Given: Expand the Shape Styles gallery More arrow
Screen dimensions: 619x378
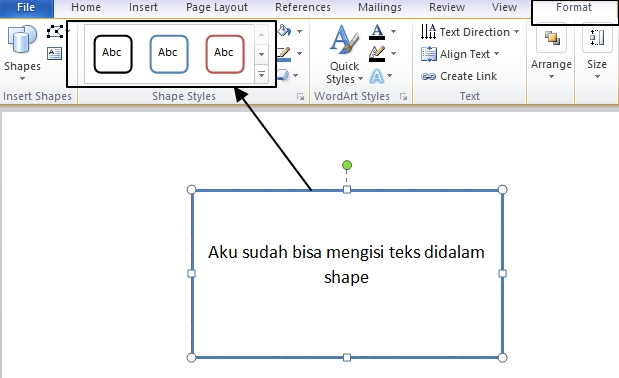Looking at the screenshot, I should [x=261, y=74].
